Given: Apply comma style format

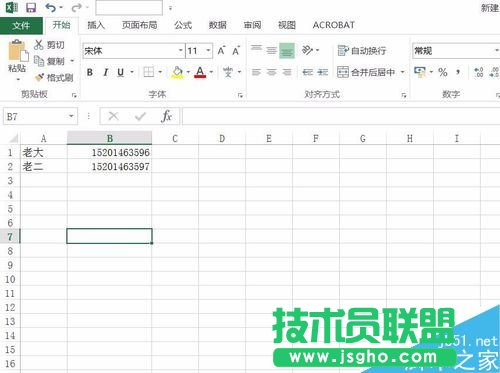Looking at the screenshot, I should coord(459,72).
